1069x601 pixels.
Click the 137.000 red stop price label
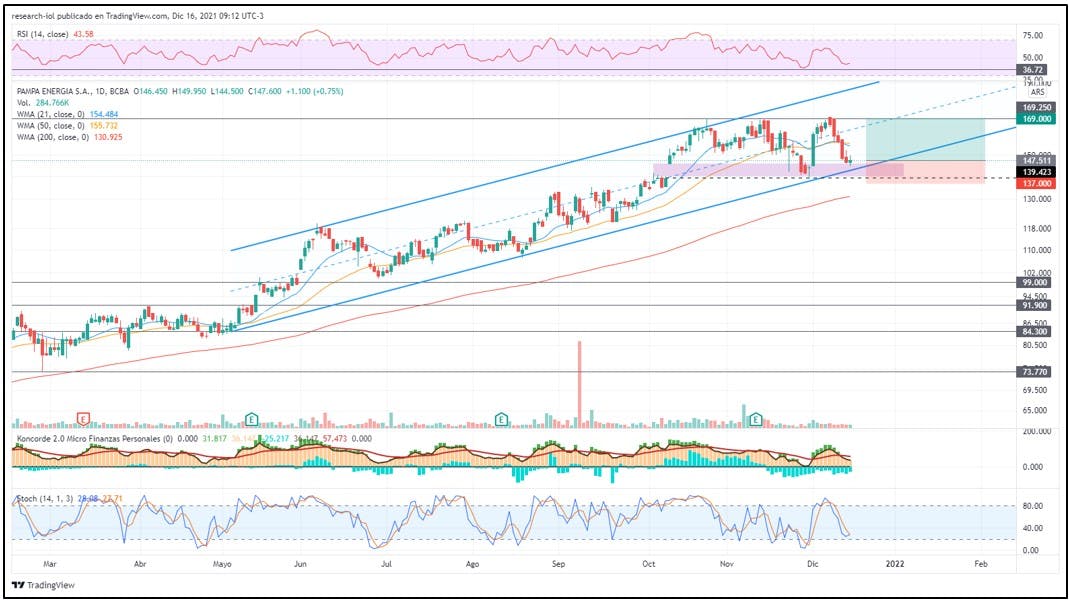click(x=1036, y=184)
